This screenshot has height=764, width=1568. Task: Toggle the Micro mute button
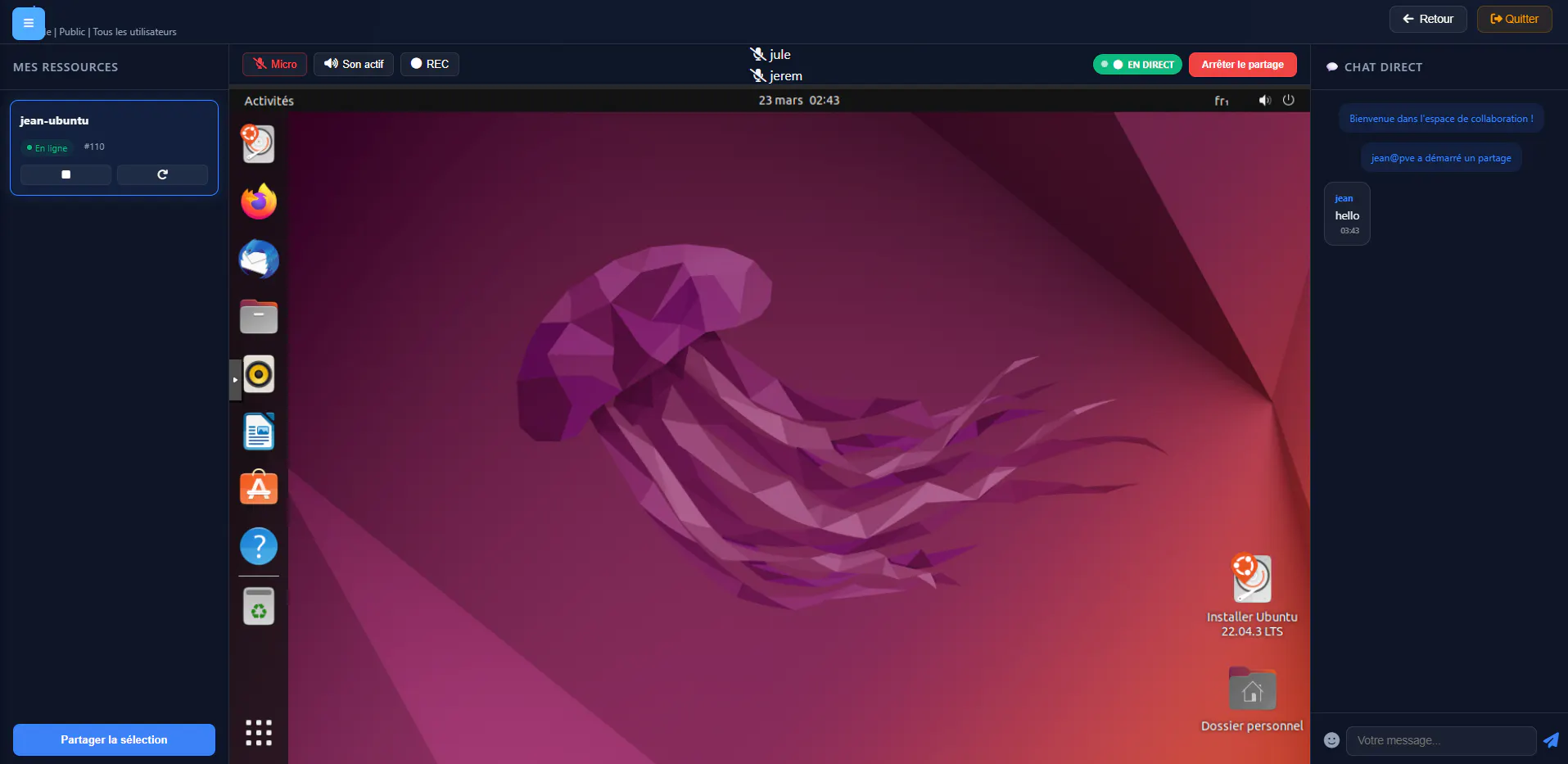(274, 64)
